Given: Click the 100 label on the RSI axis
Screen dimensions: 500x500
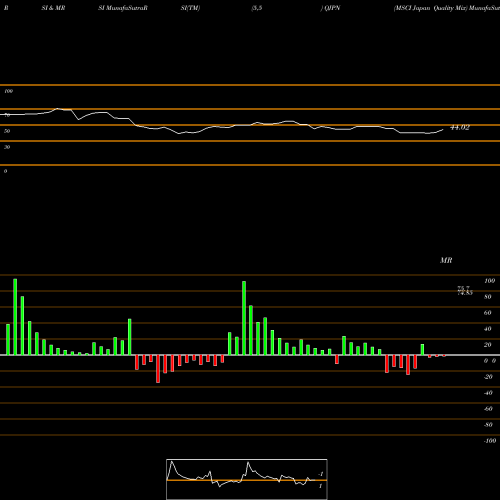Looking at the screenshot, I should pos(9,91).
